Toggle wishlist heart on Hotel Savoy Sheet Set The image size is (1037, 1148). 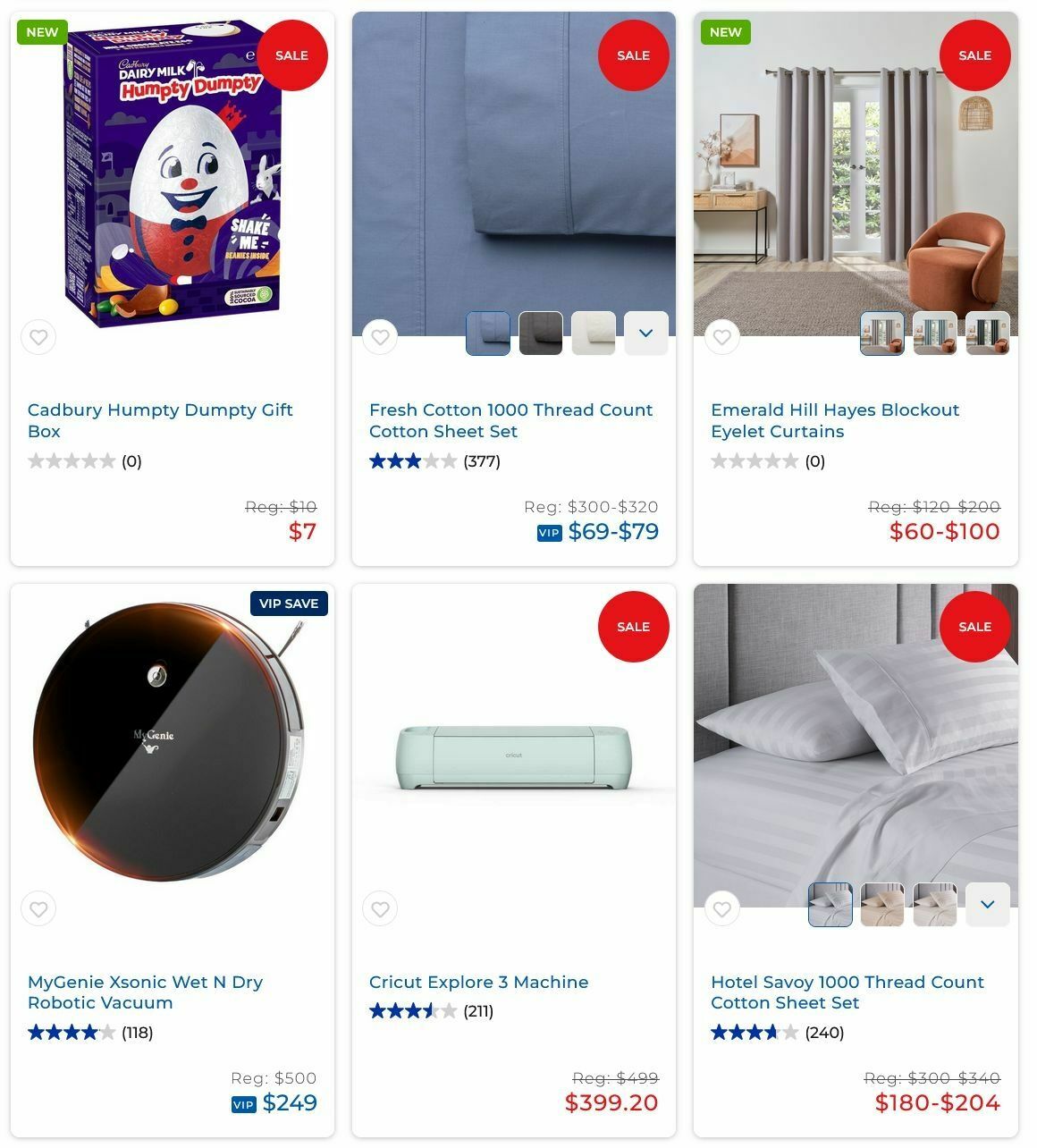click(x=721, y=908)
